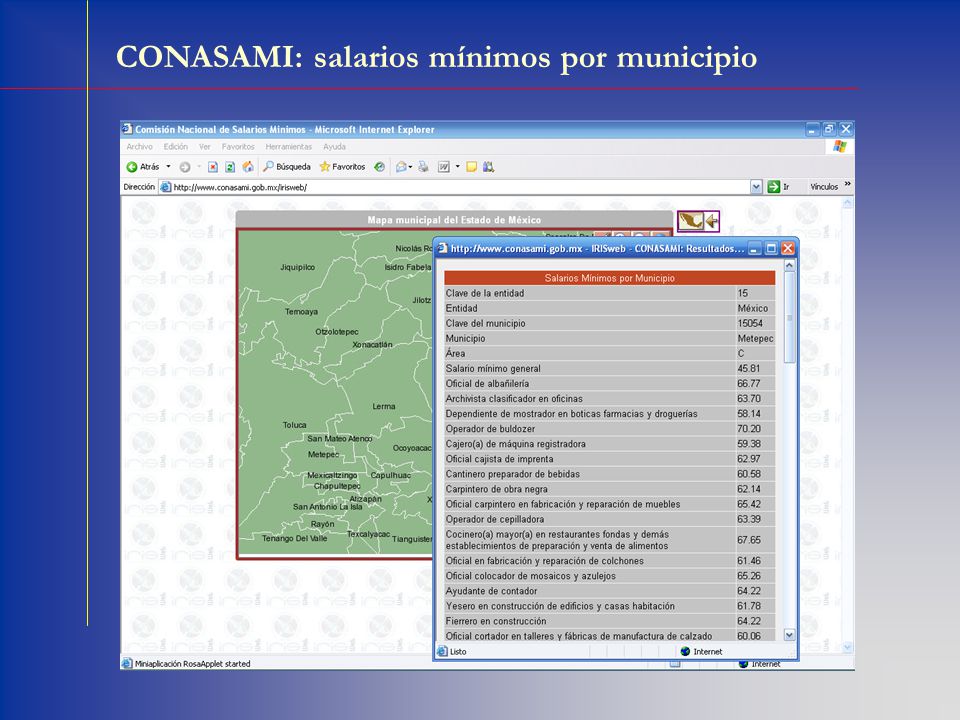
Task: Select Otzolotepec on the municipal map
Action: (337, 332)
